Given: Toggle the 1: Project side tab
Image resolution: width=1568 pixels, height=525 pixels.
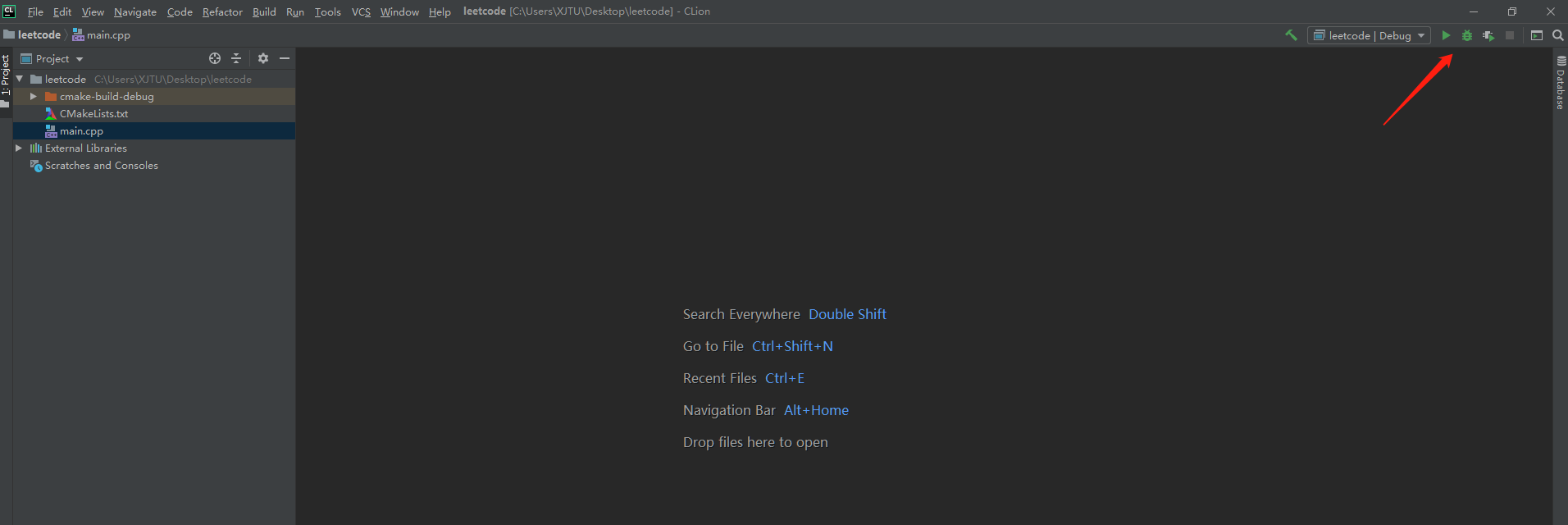Looking at the screenshot, I should pyautogui.click(x=6, y=80).
